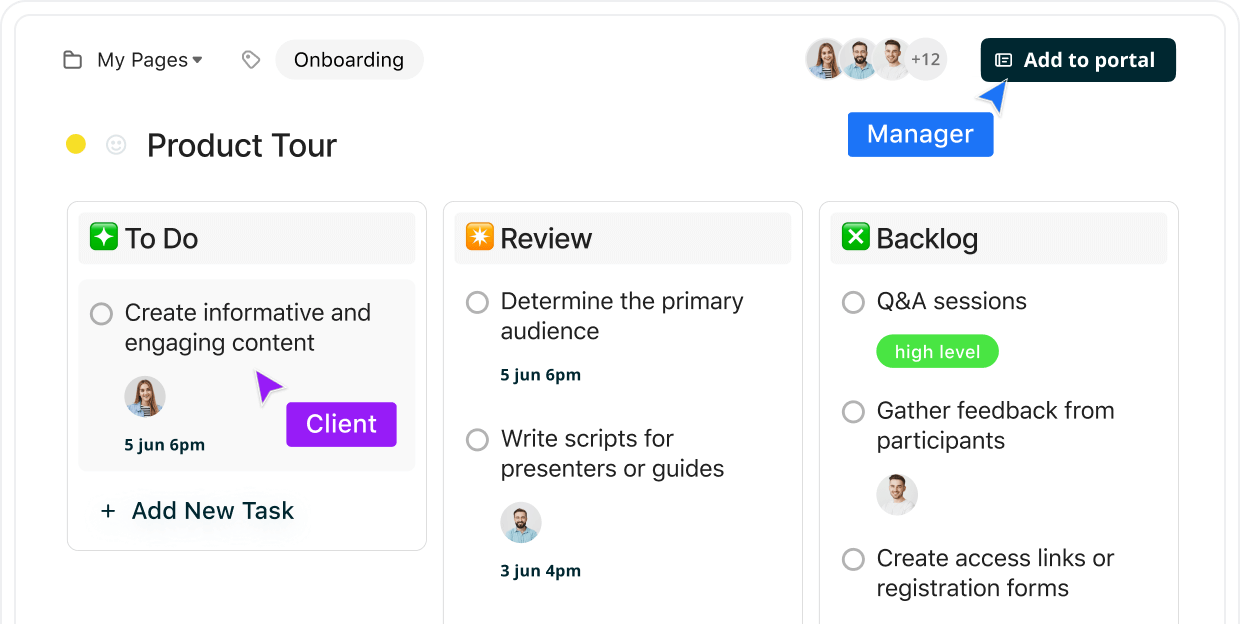Viewport: 1240px width, 624px height.
Task: Open the My Pages dropdown
Action: point(150,60)
